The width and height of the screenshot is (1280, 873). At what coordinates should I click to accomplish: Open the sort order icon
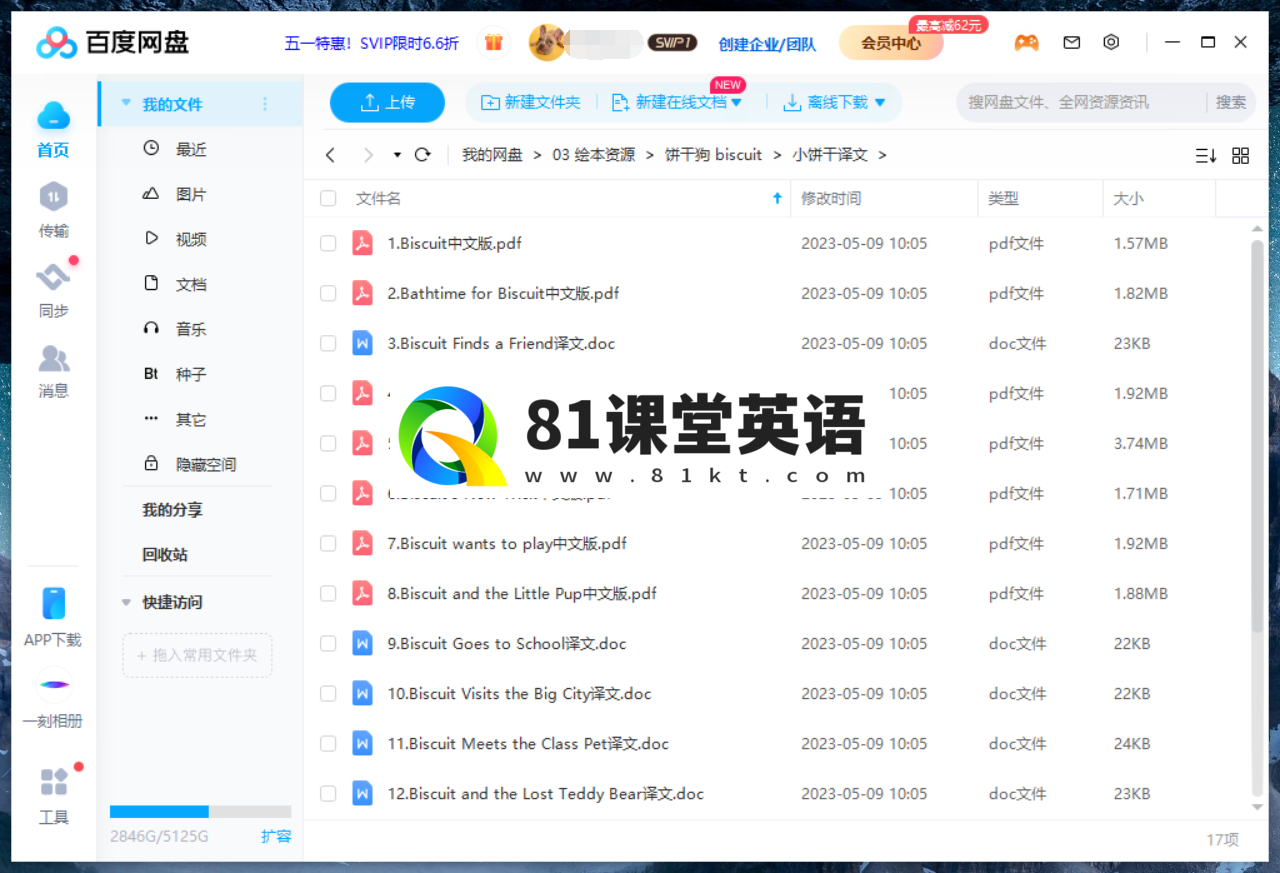pos(1205,155)
